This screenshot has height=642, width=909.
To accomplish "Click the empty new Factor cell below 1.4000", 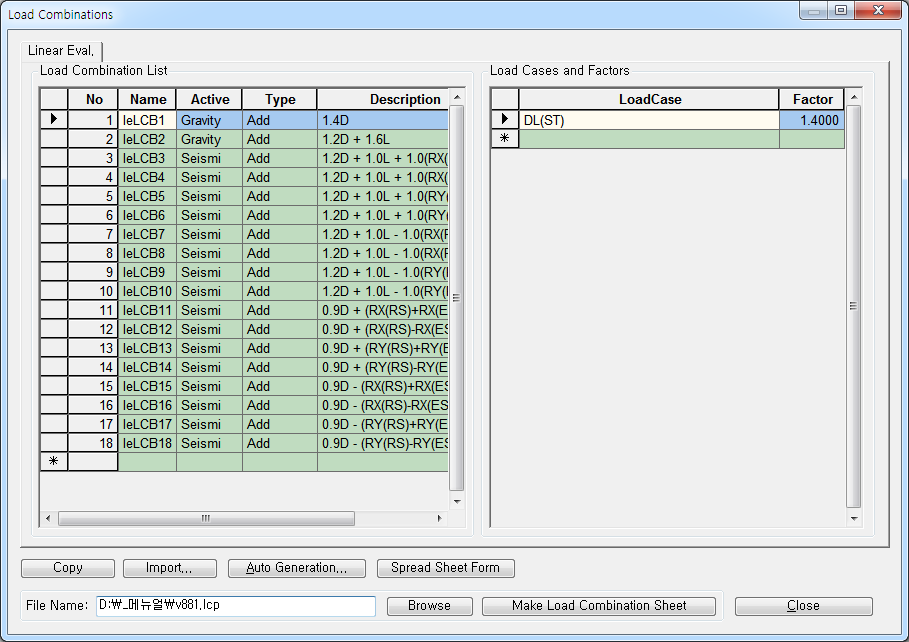I will 812,139.
